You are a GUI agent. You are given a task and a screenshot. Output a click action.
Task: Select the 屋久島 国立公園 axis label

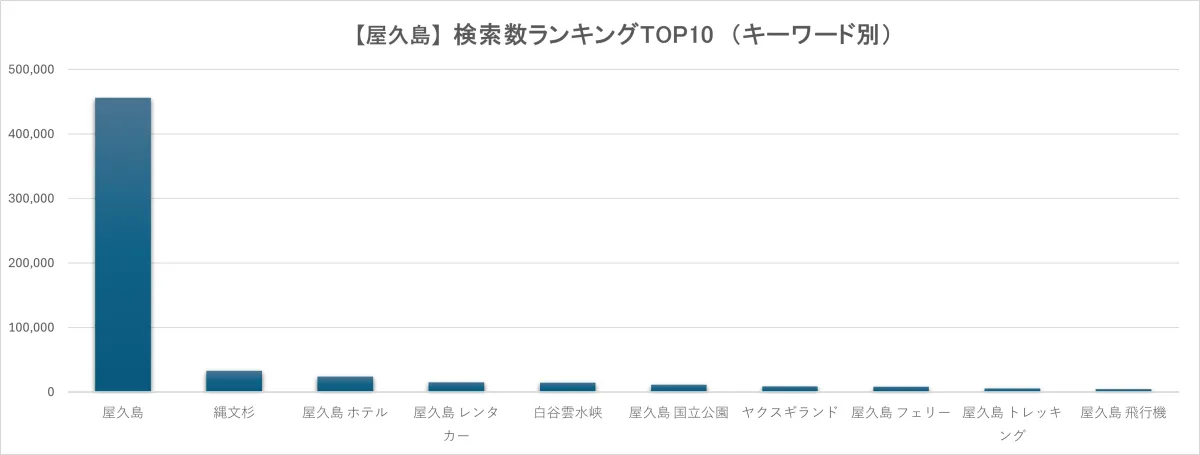point(678,413)
